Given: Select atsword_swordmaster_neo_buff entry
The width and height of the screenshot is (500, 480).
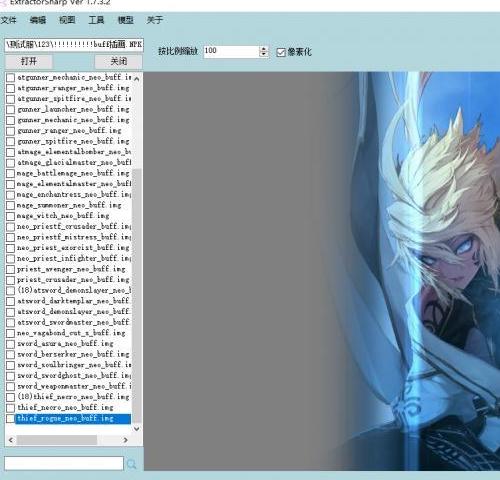Looking at the screenshot, I should point(73,322).
